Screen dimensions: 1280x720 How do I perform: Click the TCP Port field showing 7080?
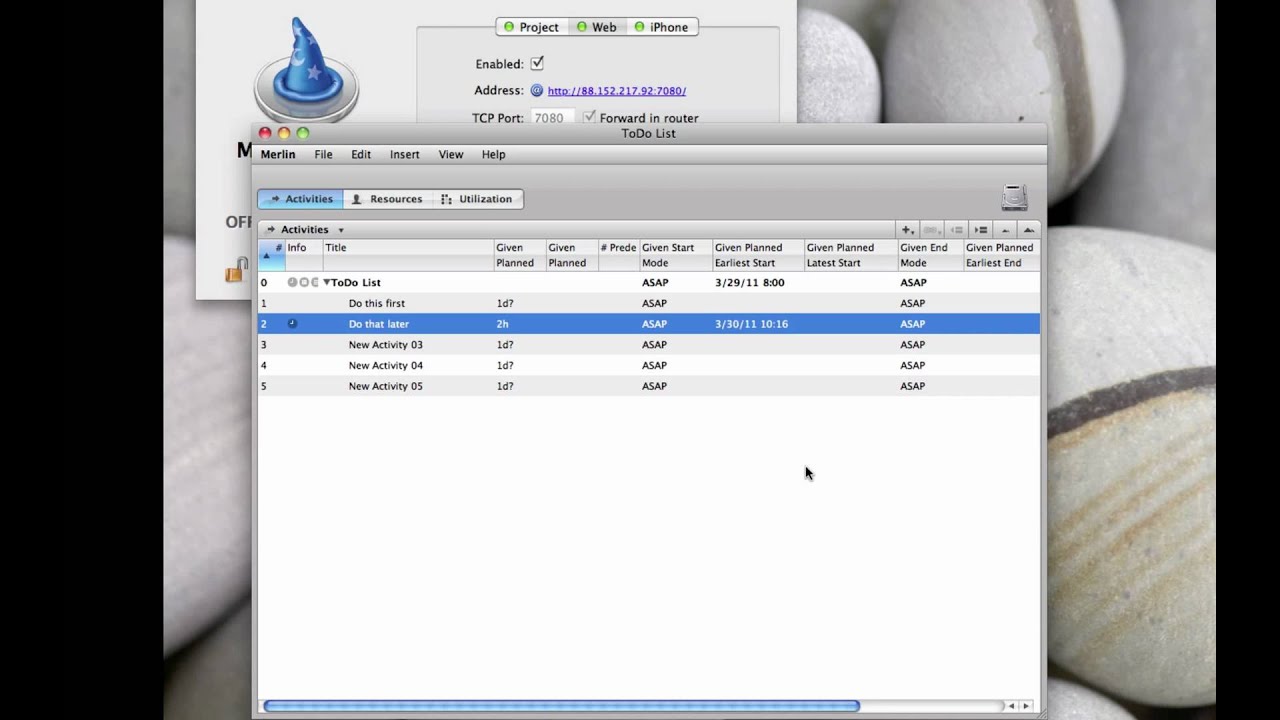tap(552, 117)
